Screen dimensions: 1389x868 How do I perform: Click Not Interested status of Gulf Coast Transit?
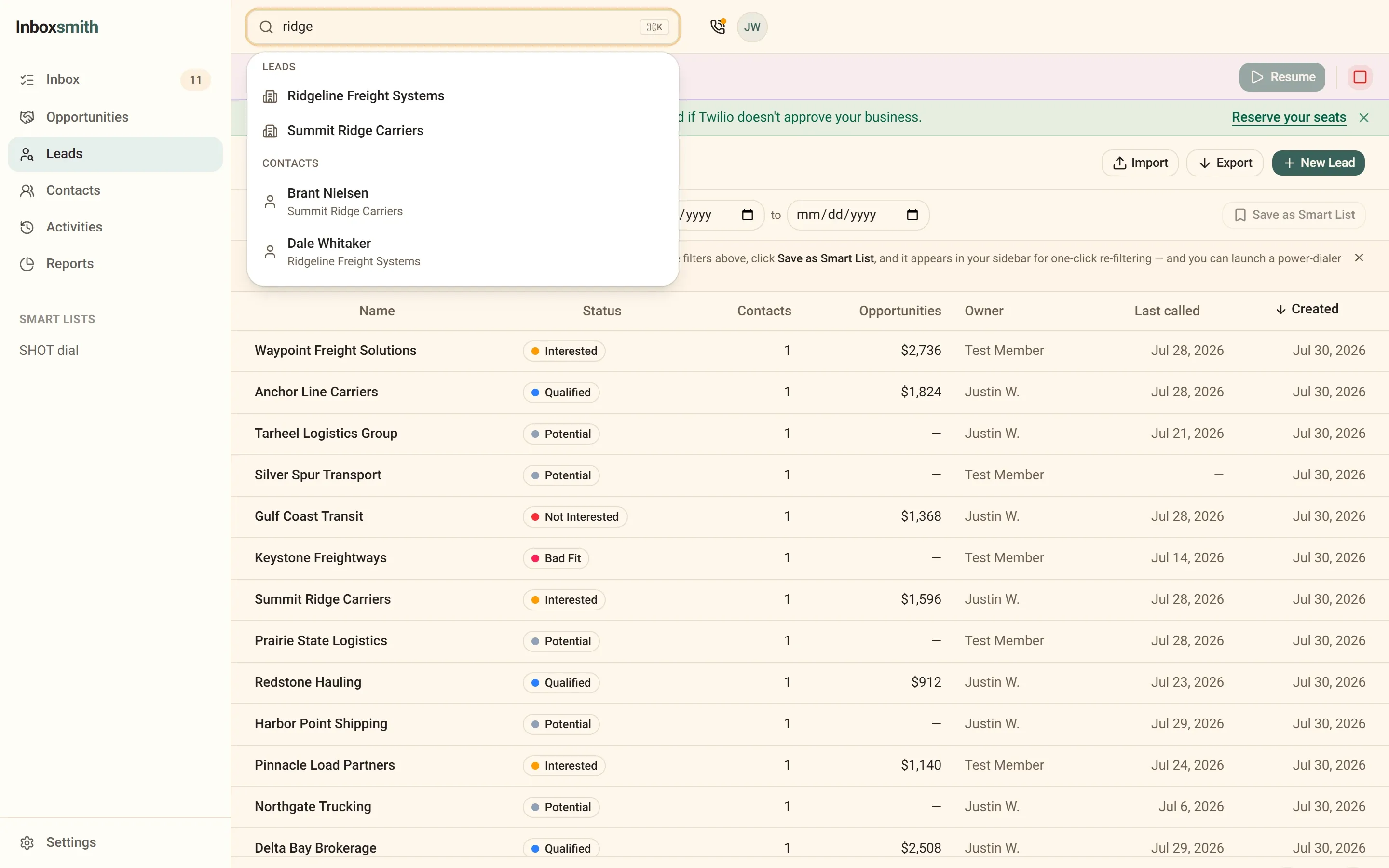pyautogui.click(x=574, y=516)
